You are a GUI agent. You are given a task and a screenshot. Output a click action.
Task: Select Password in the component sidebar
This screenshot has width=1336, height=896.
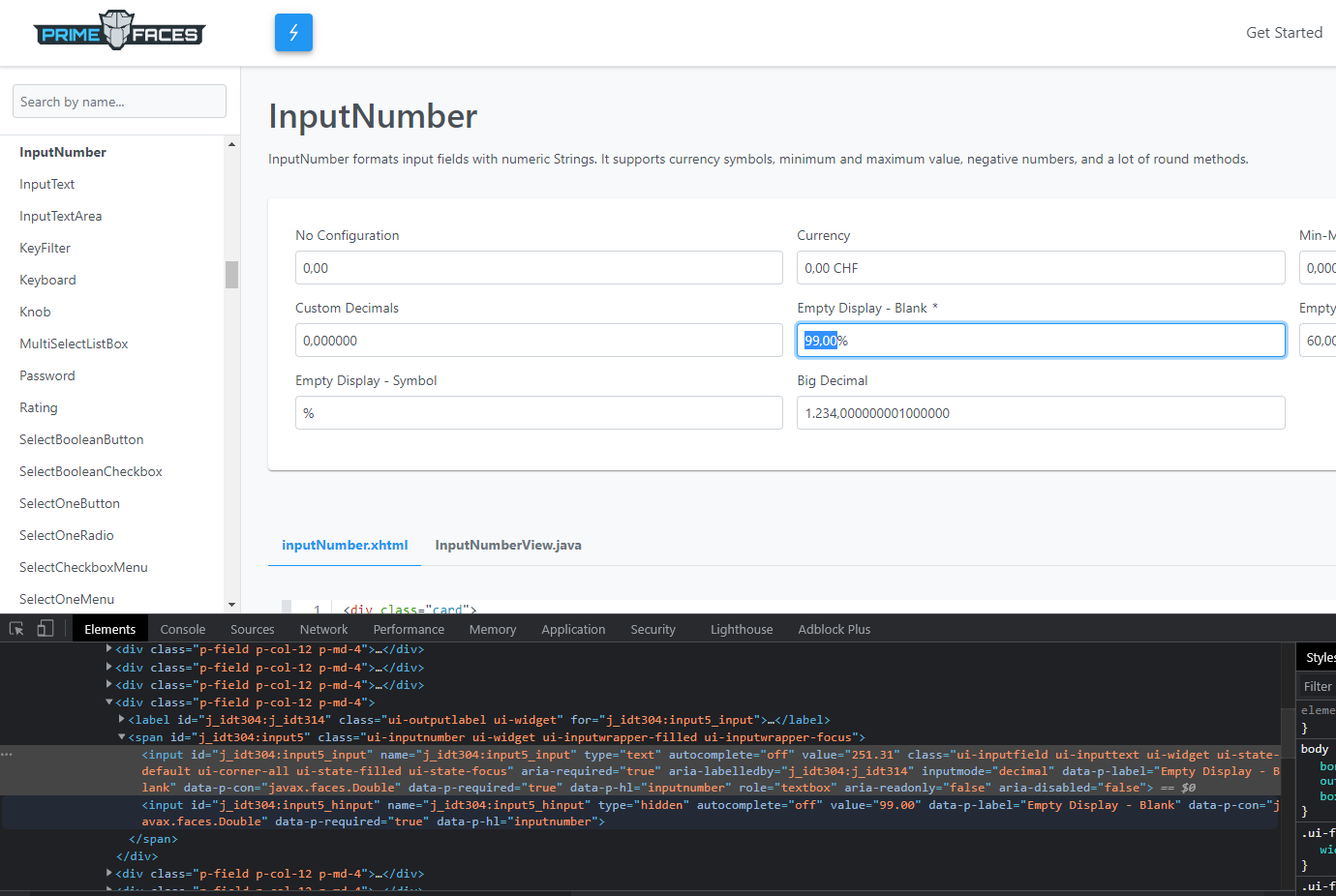click(x=46, y=374)
